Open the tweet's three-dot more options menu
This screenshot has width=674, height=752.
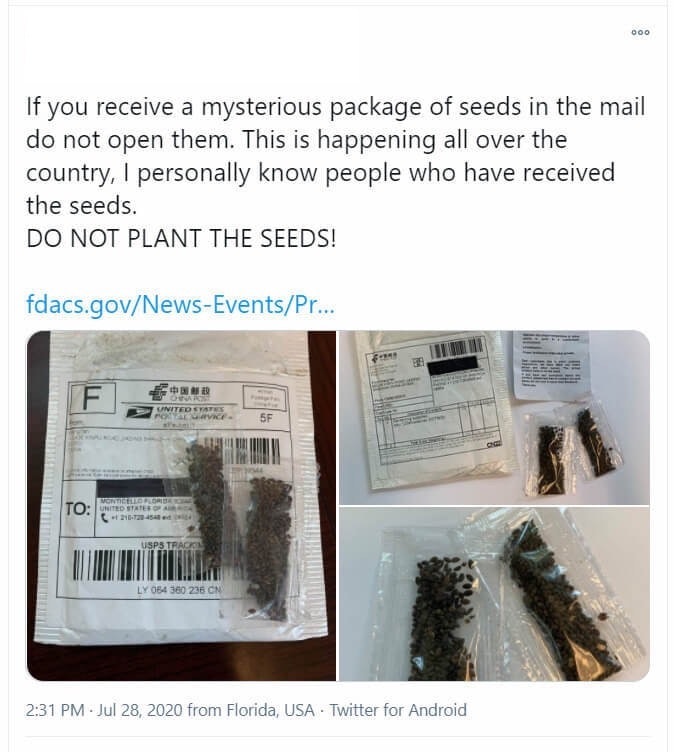point(641,32)
